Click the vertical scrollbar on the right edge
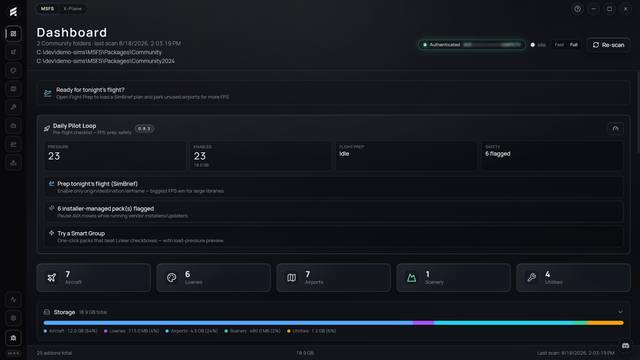Image resolution: width=640 pixels, height=360 pixels. tap(638, 112)
